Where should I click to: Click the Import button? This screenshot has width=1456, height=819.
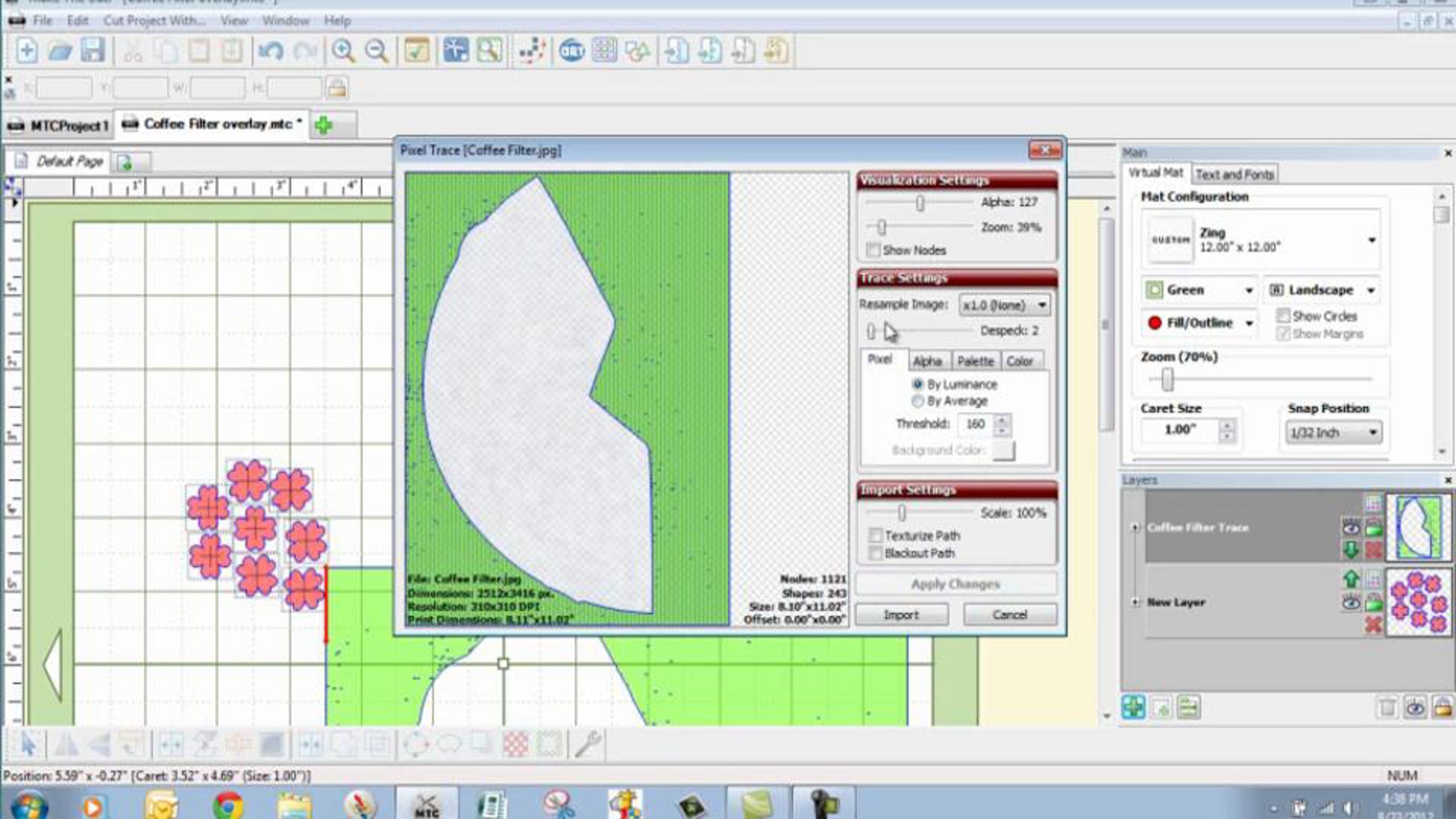pos(901,615)
